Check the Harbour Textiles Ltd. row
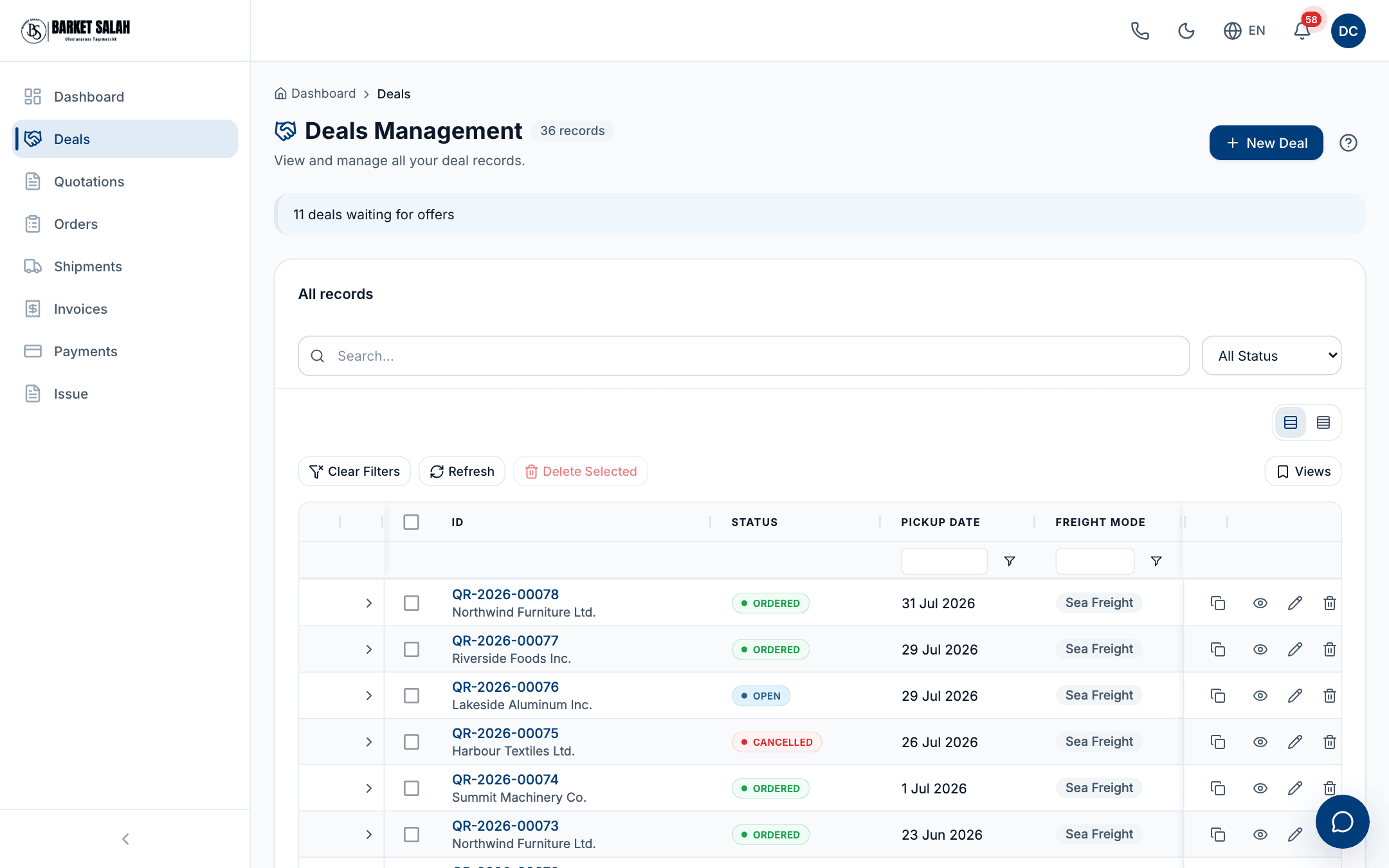The image size is (1389, 868). pos(412,742)
